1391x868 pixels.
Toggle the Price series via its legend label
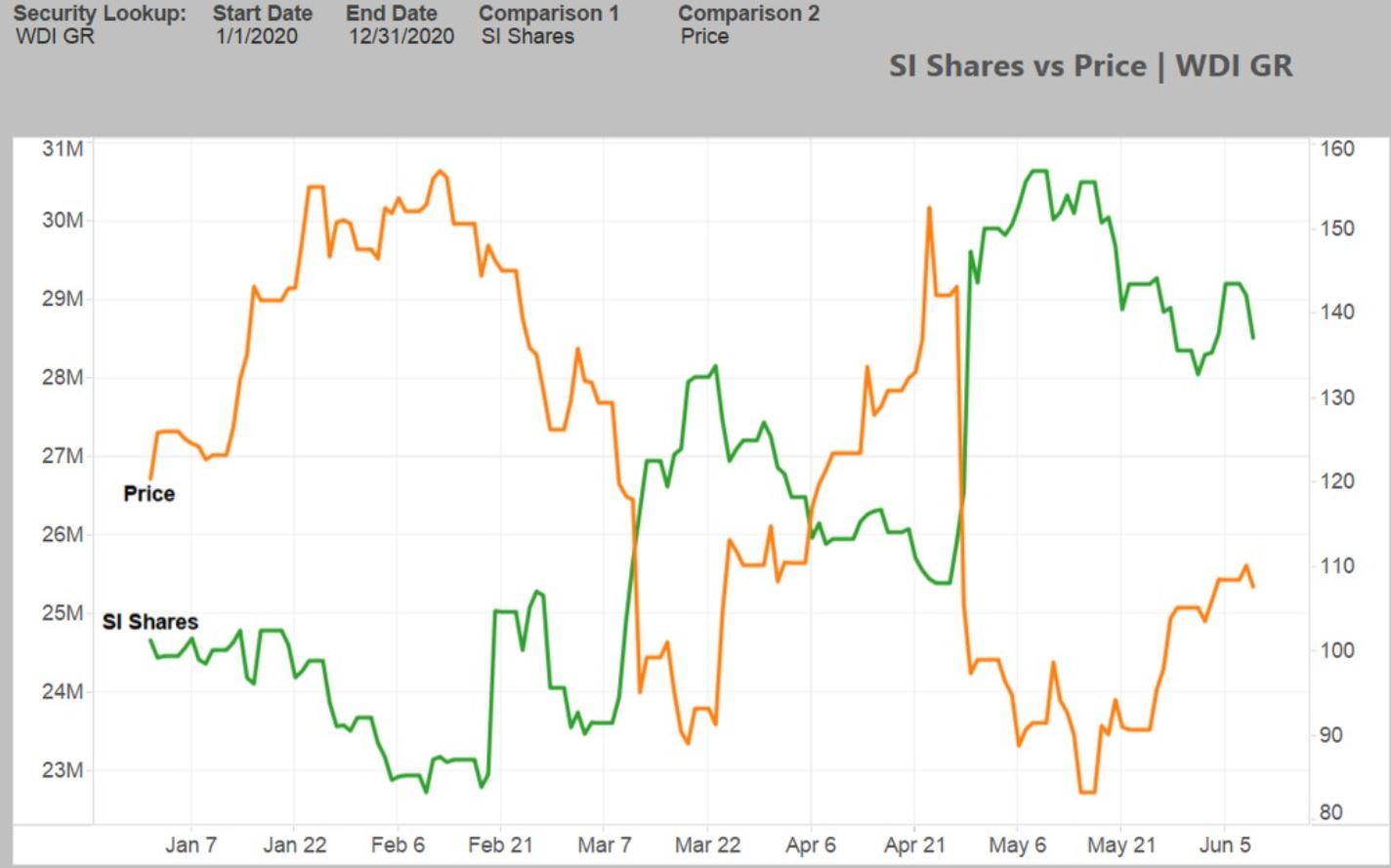[148, 493]
